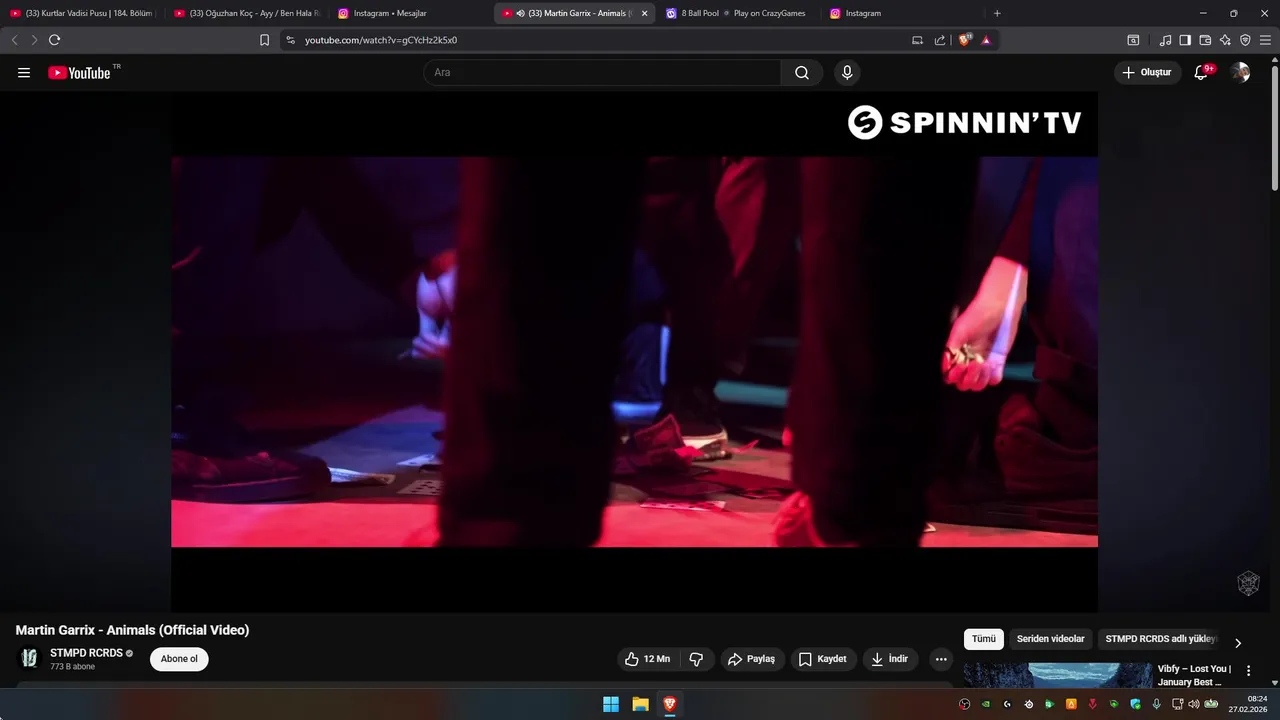The height and width of the screenshot is (720, 1280).
Task: Open tab search icon in toolbar
Action: 1133,40
